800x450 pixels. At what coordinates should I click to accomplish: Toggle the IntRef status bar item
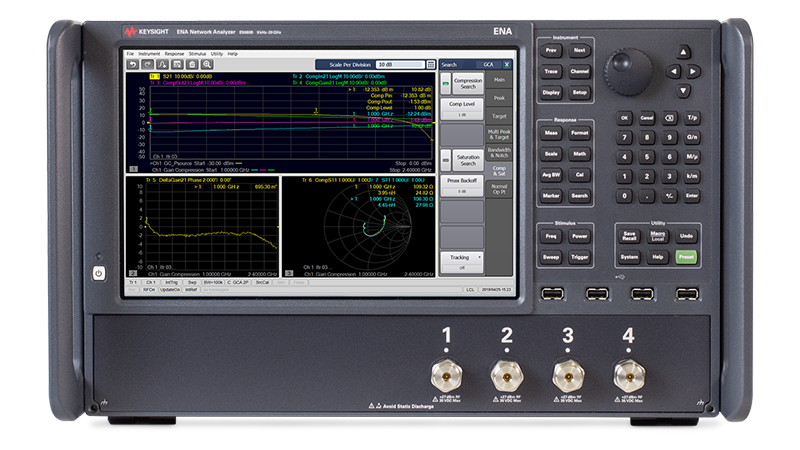tap(191, 290)
